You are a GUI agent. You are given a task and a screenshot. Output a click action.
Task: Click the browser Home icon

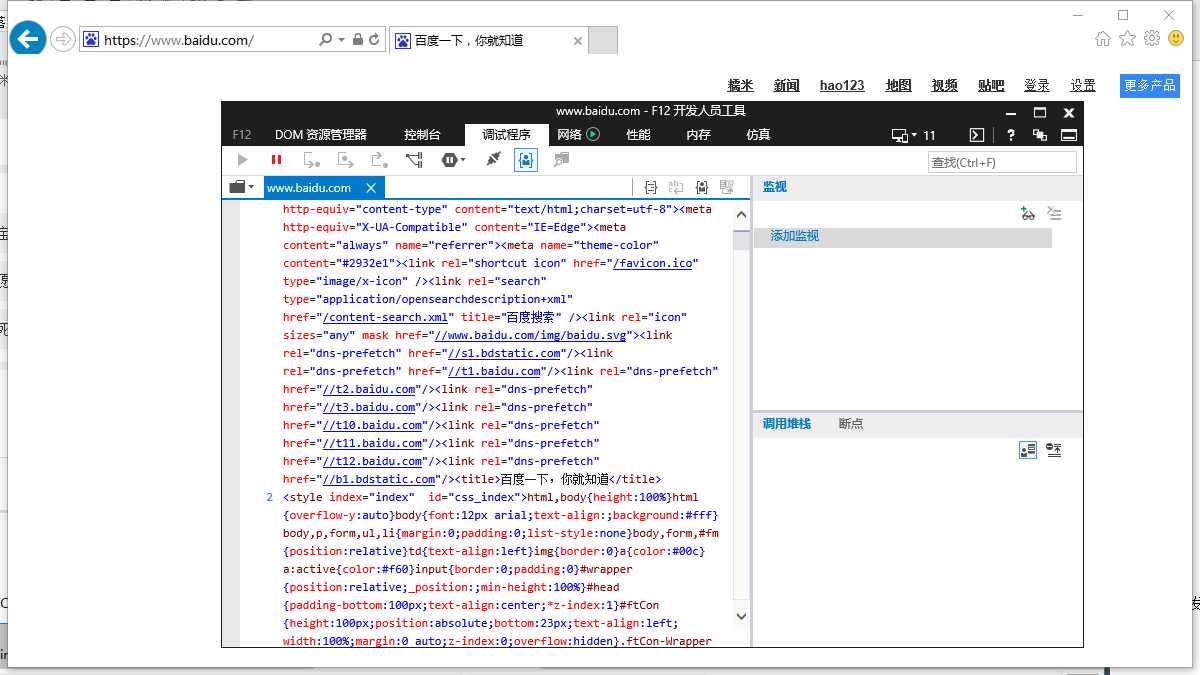[x=1103, y=38]
